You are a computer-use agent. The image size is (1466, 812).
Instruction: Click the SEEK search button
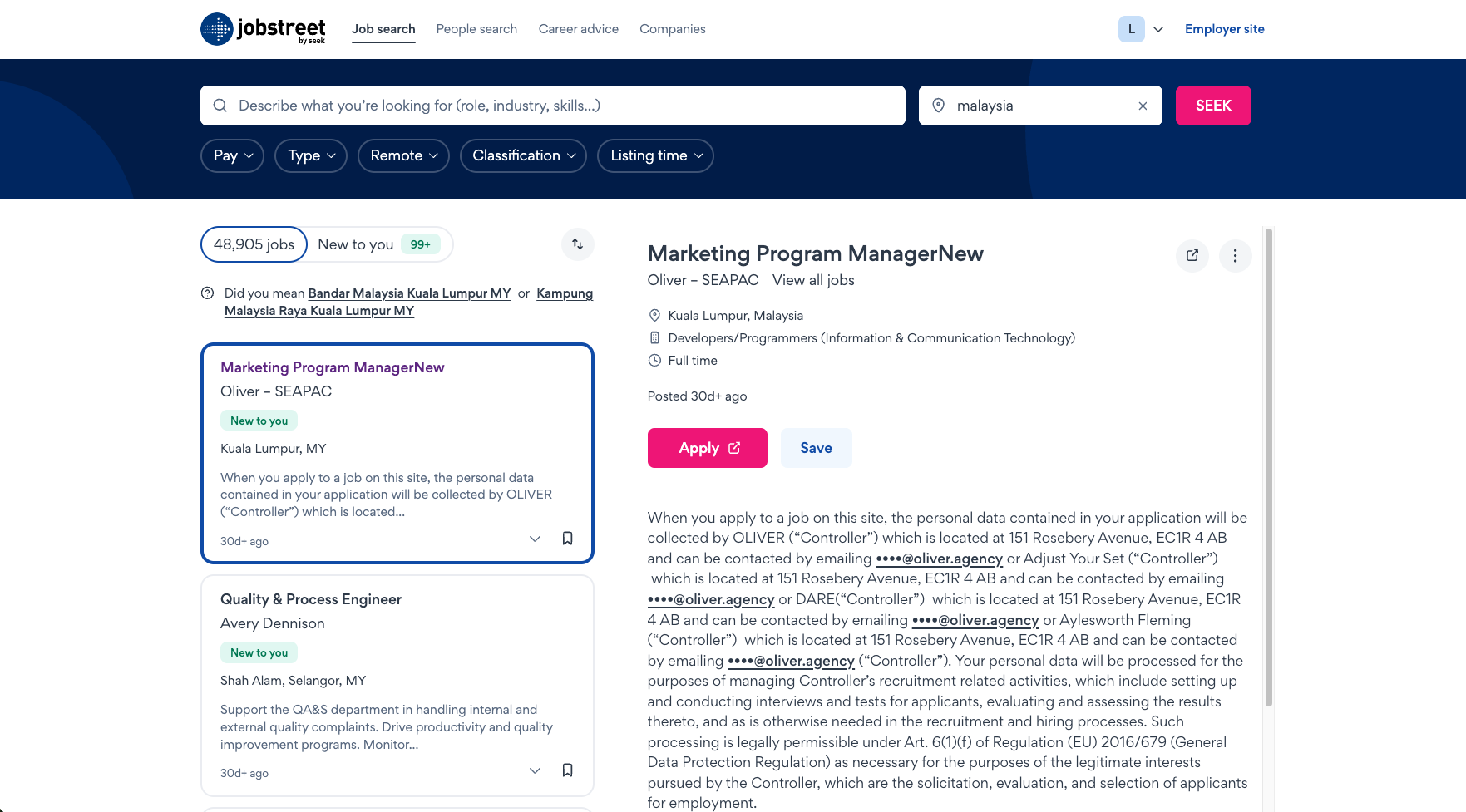1213,106
